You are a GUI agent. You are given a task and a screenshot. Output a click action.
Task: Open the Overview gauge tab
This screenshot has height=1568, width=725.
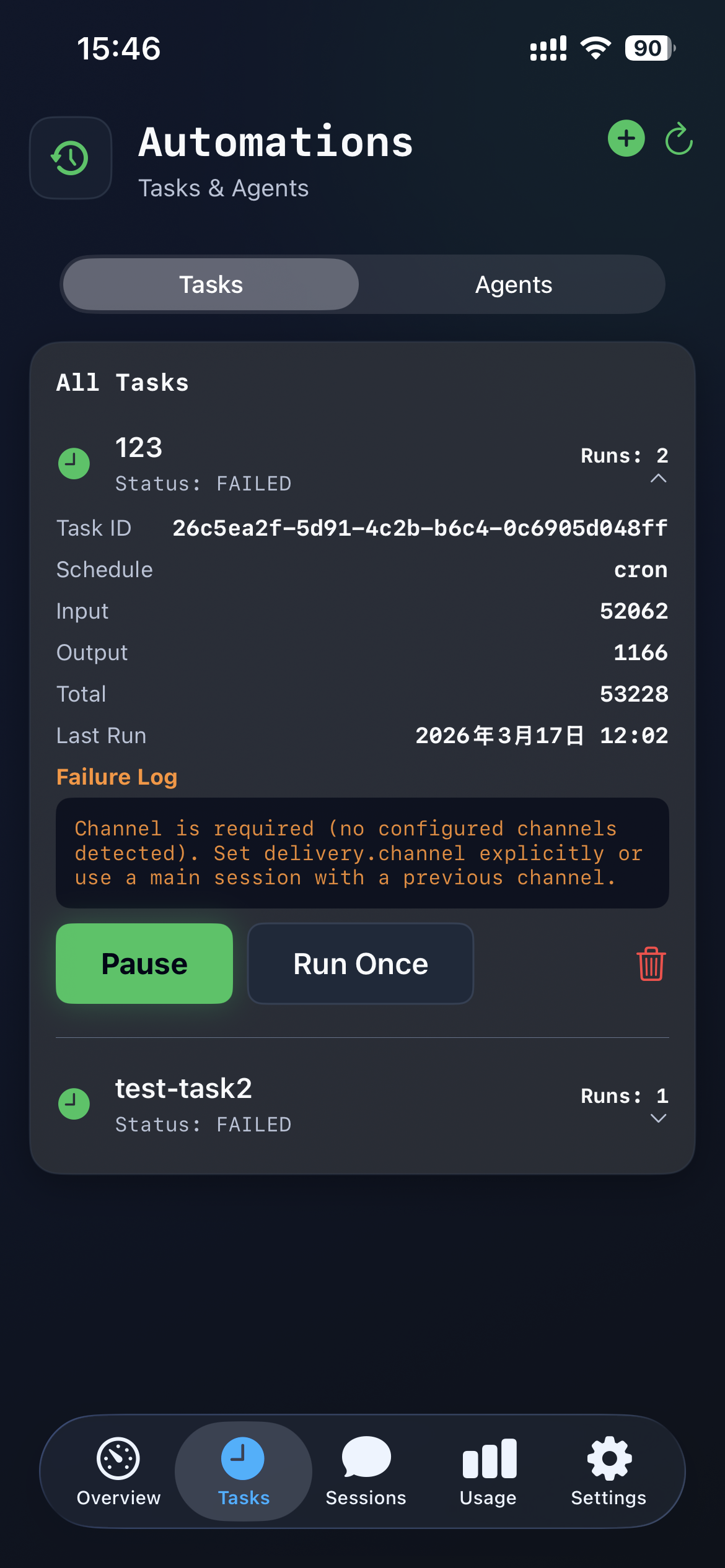[118, 1471]
